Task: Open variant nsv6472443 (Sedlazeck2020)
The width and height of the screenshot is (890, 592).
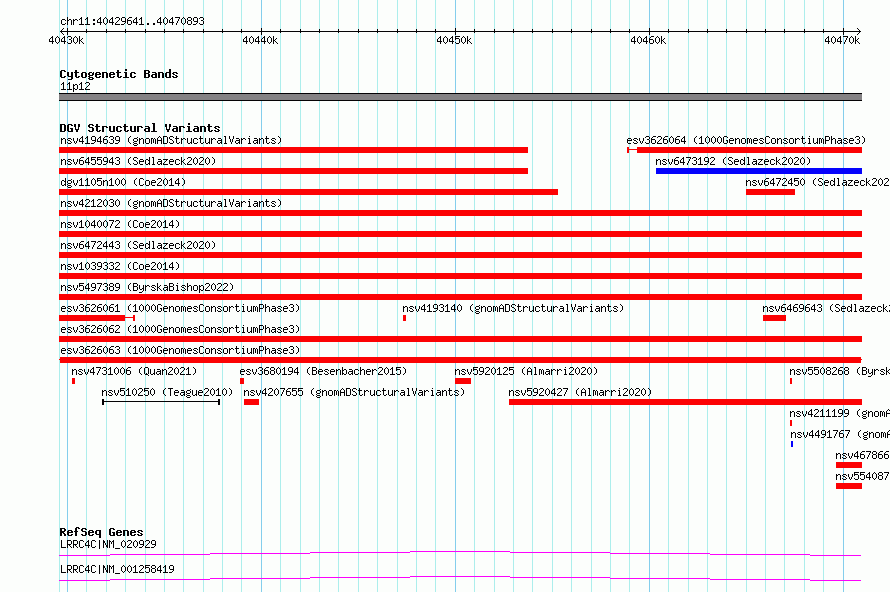Action: point(138,245)
